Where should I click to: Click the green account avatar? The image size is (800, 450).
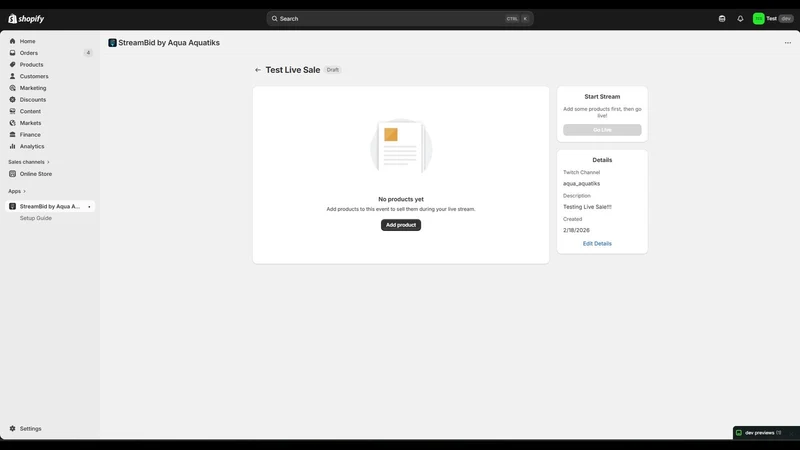click(759, 19)
